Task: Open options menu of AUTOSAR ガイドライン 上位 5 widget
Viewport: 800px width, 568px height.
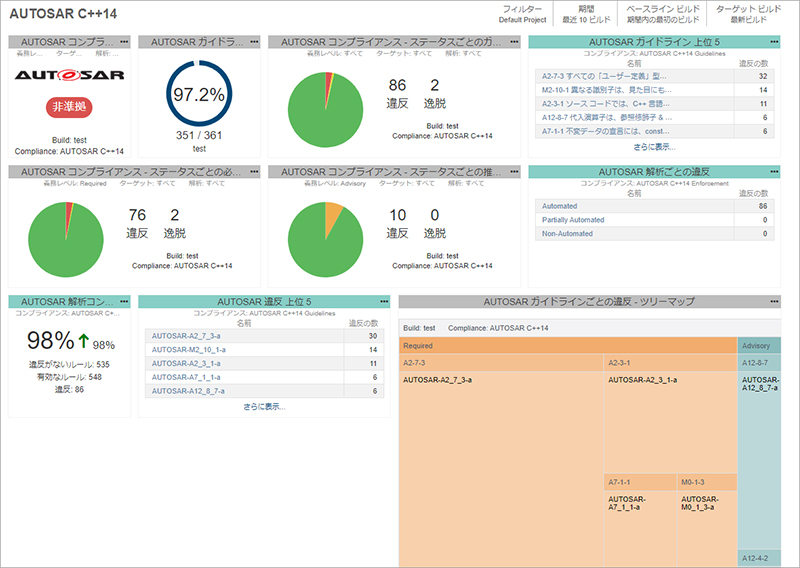Action: click(x=774, y=42)
